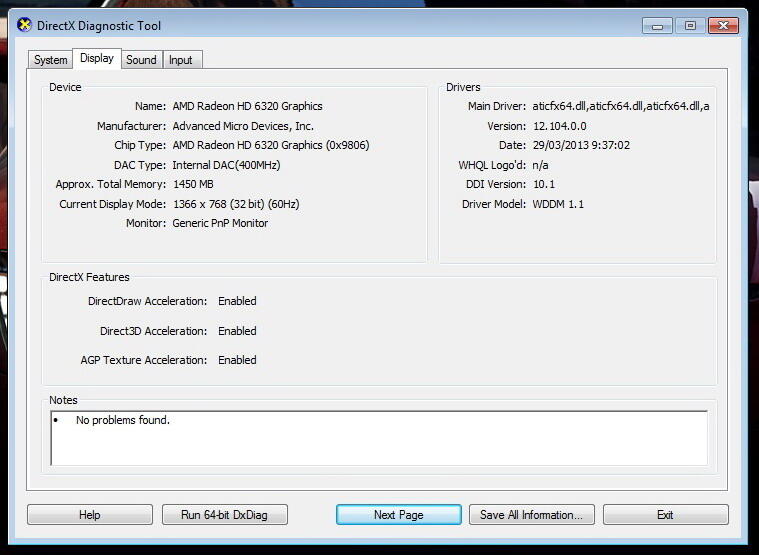Click display mode '1366 x 768 (32 bit) (60Hz)'
The image size is (759, 555).
[x=236, y=204]
